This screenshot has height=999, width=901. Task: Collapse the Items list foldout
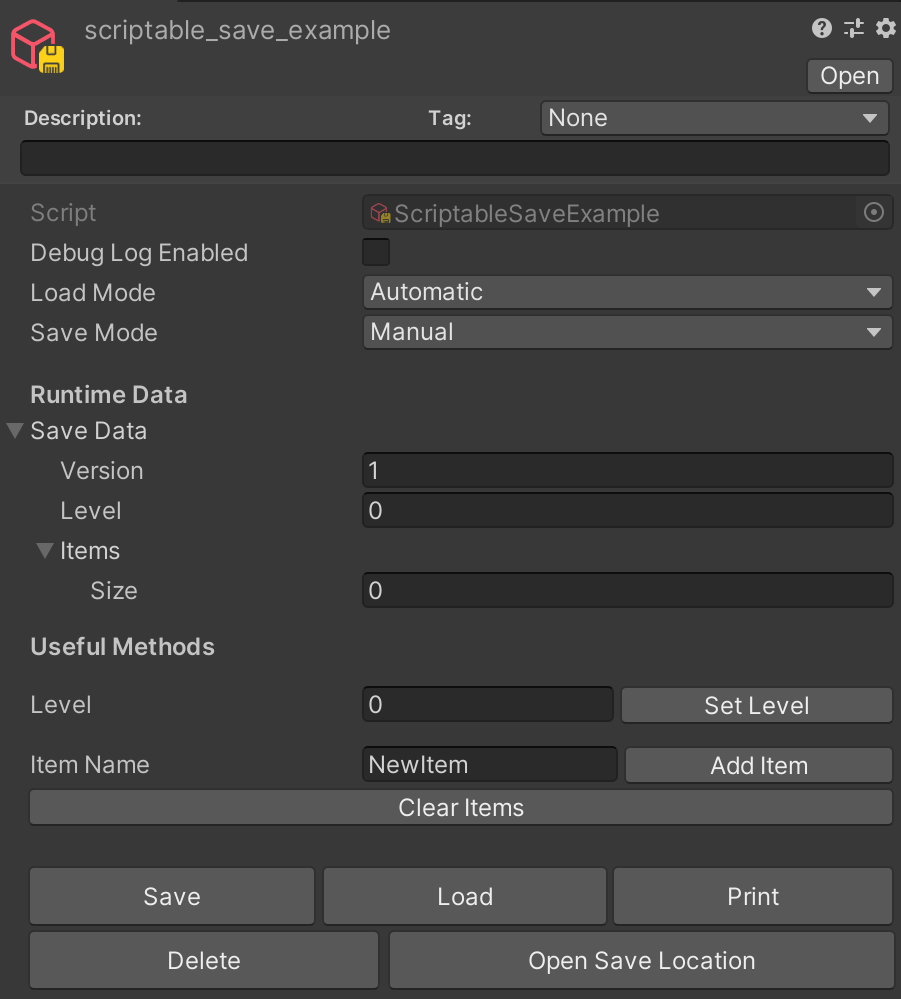pyautogui.click(x=45, y=550)
